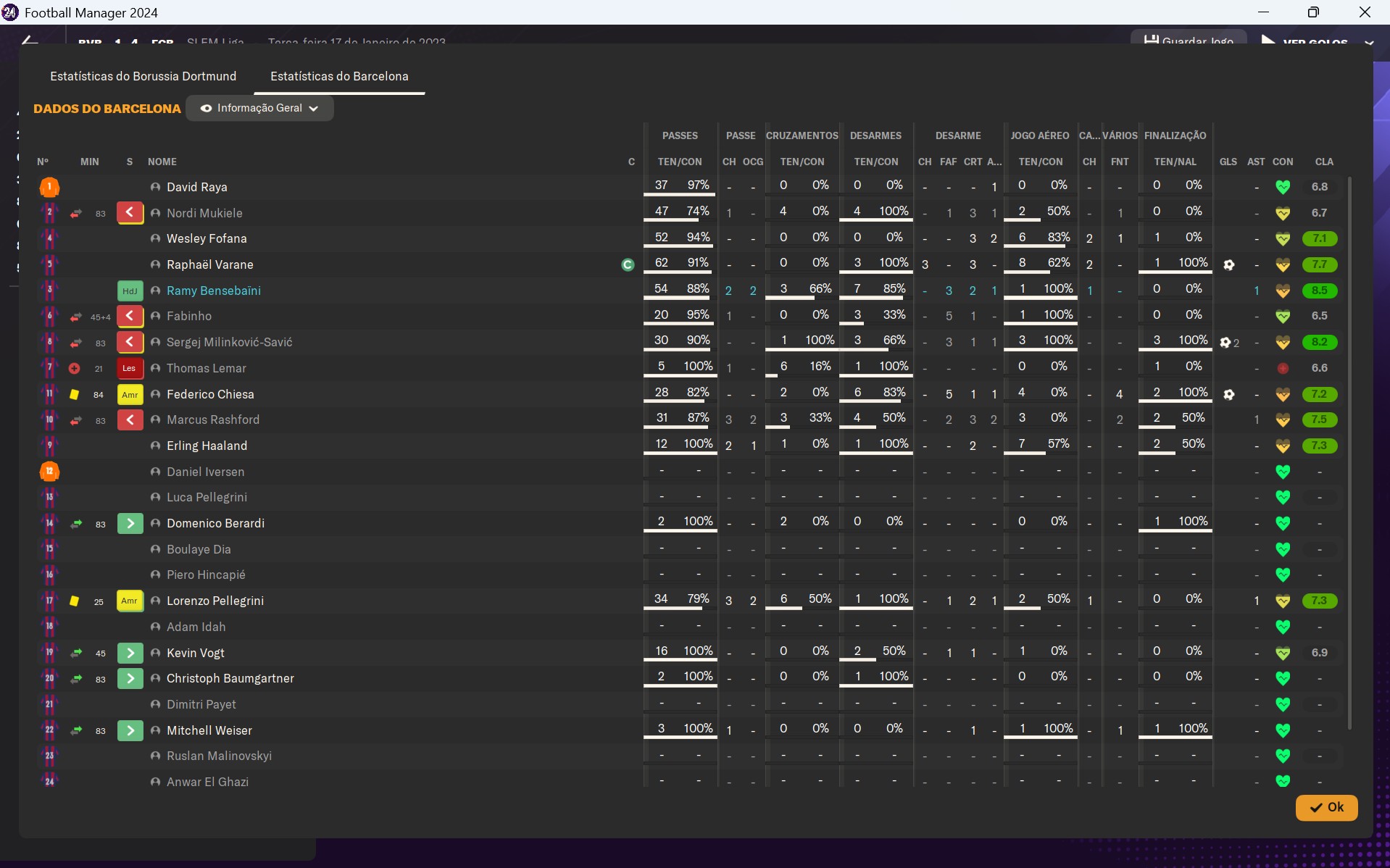Click the goal ball icon for Federico Chiesa
This screenshot has width=1390, height=868.
pyautogui.click(x=1228, y=395)
